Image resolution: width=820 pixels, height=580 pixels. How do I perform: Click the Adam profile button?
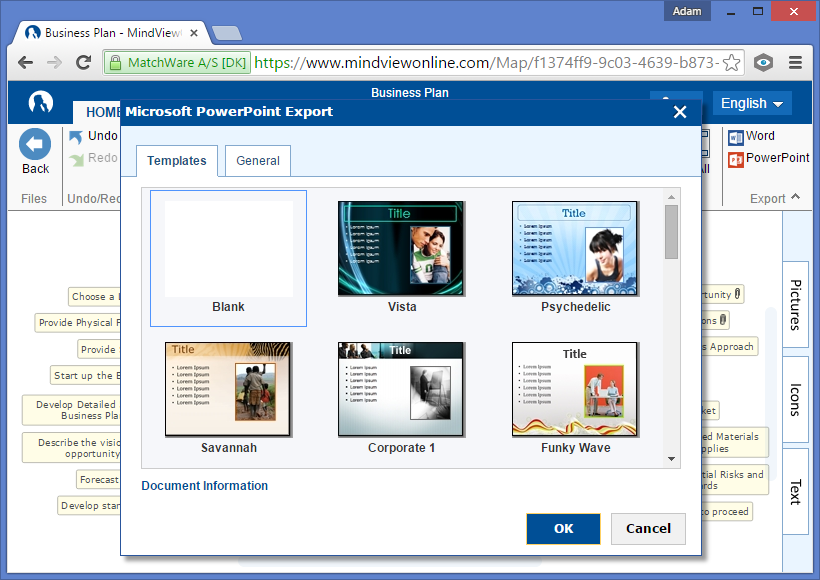tap(687, 11)
